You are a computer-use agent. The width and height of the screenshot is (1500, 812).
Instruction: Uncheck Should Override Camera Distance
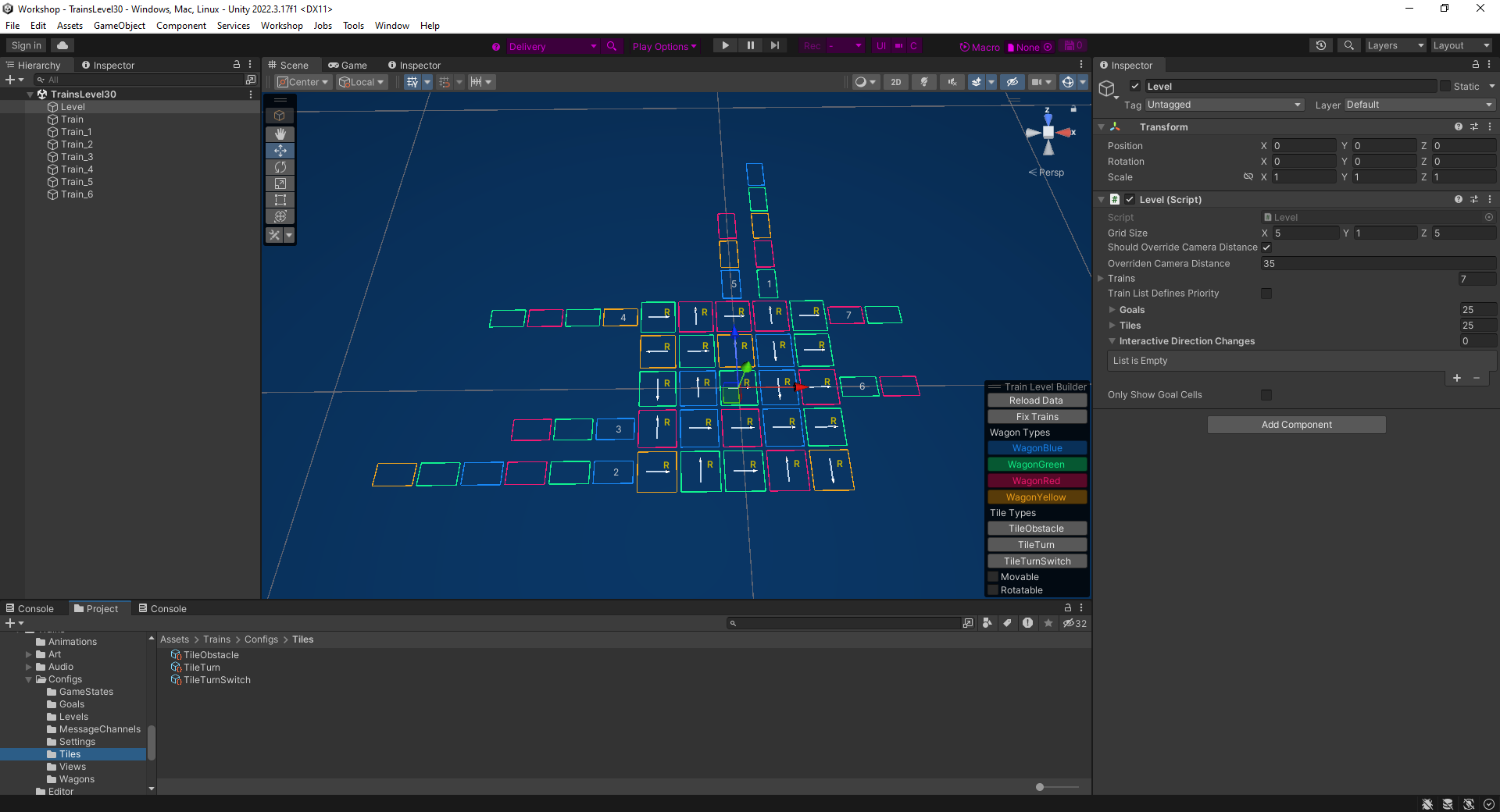1266,248
